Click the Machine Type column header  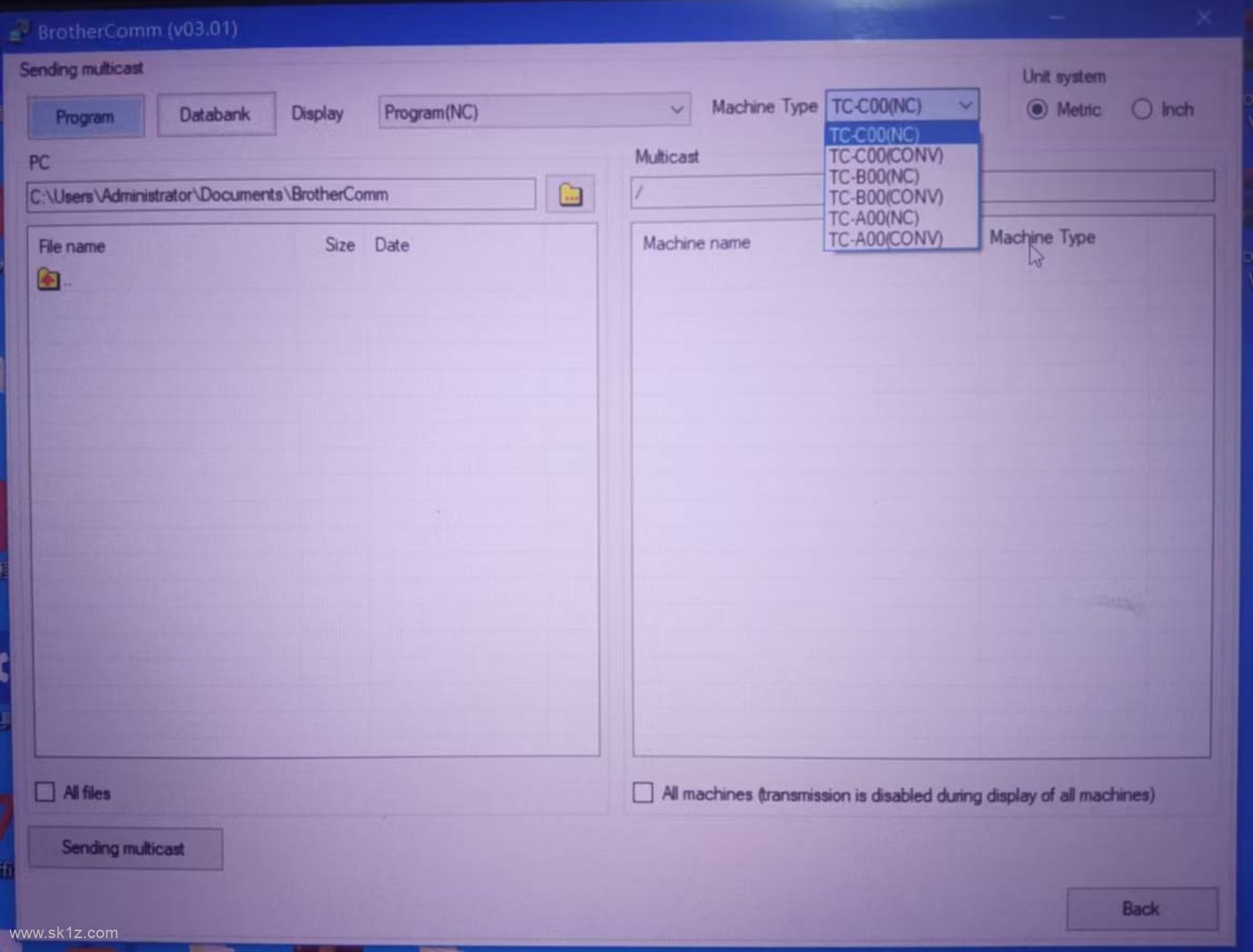[1042, 237]
